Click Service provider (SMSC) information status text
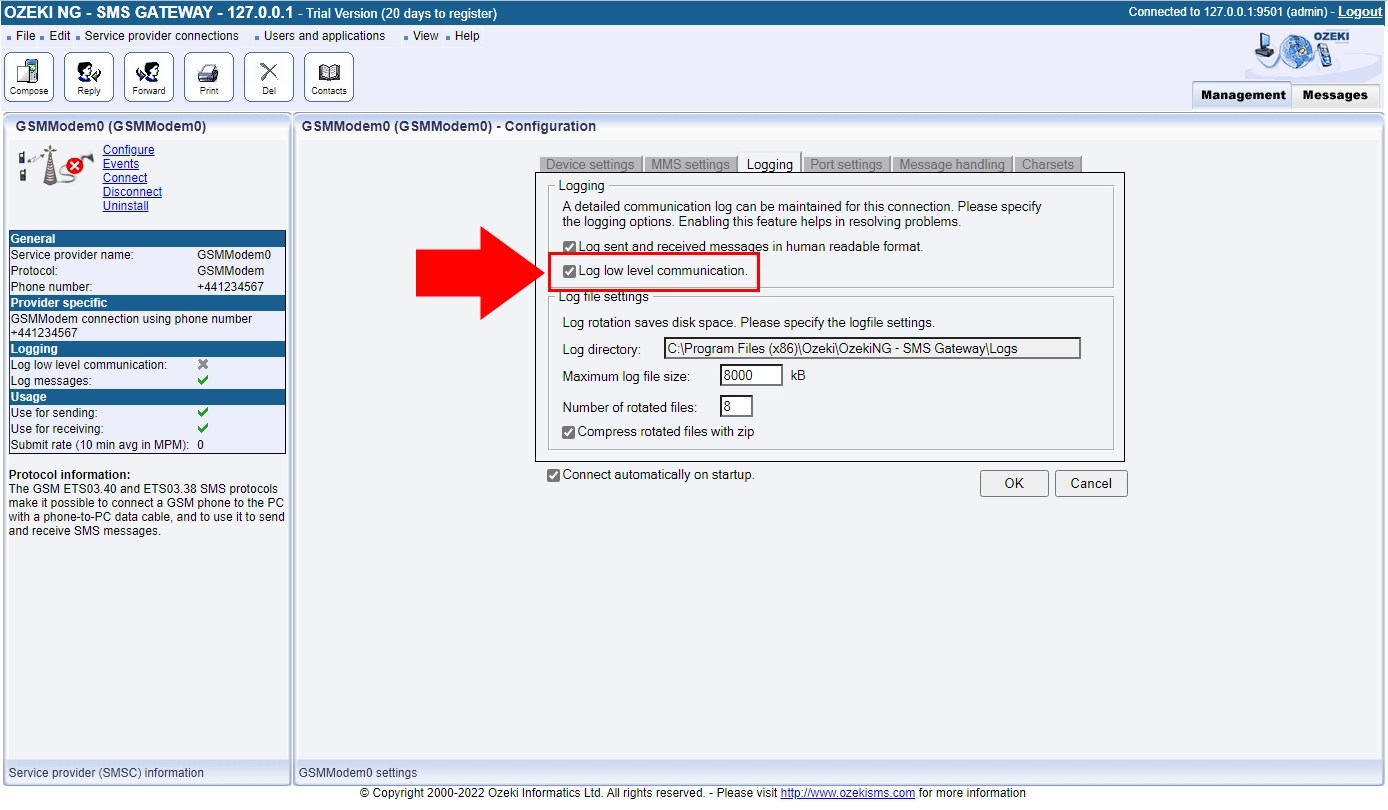 (x=106, y=773)
